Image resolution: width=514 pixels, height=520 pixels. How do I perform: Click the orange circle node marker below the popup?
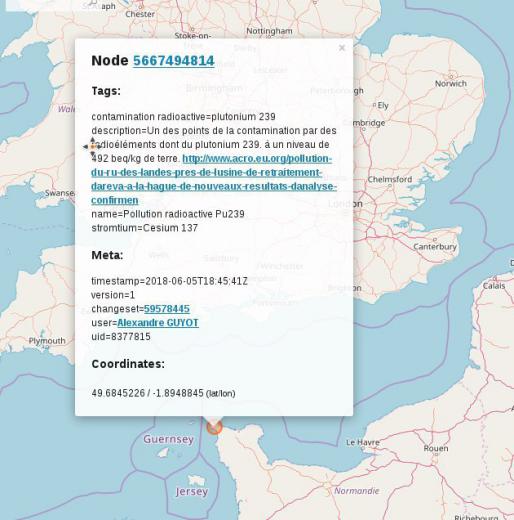pyautogui.click(x=214, y=427)
